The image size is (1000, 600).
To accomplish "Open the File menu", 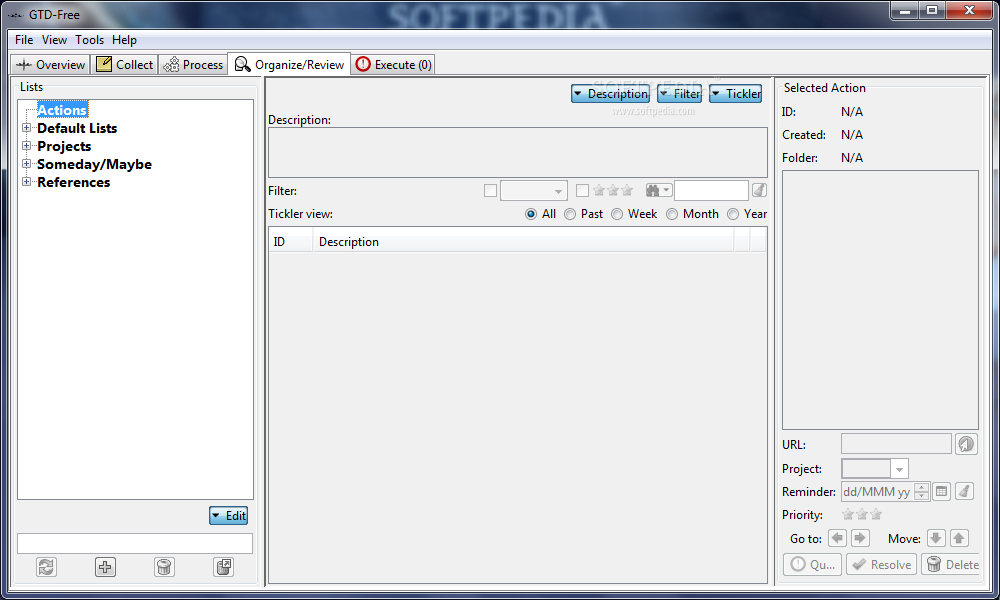I will (x=24, y=40).
